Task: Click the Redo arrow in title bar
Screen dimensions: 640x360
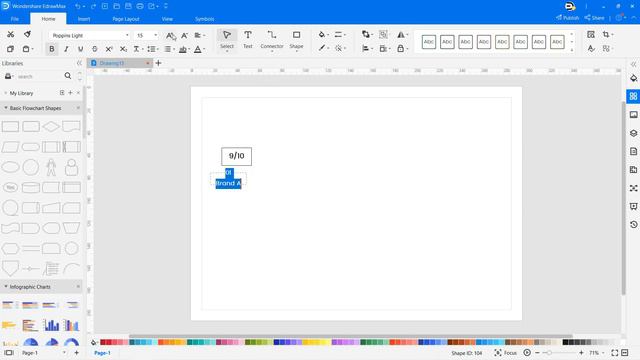Action: pyautogui.click(x=93, y=6)
